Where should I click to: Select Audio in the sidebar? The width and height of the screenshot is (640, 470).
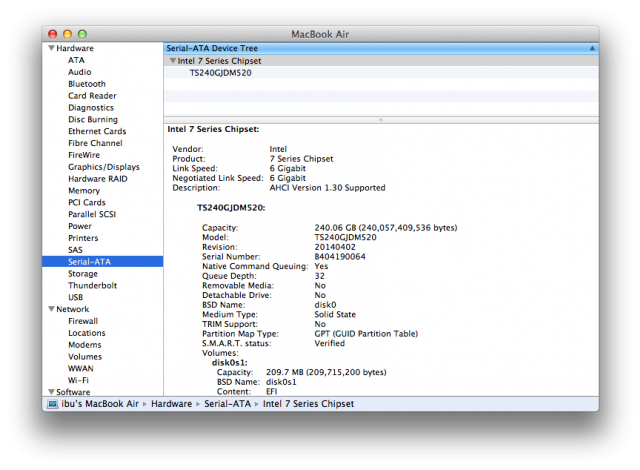tap(80, 72)
